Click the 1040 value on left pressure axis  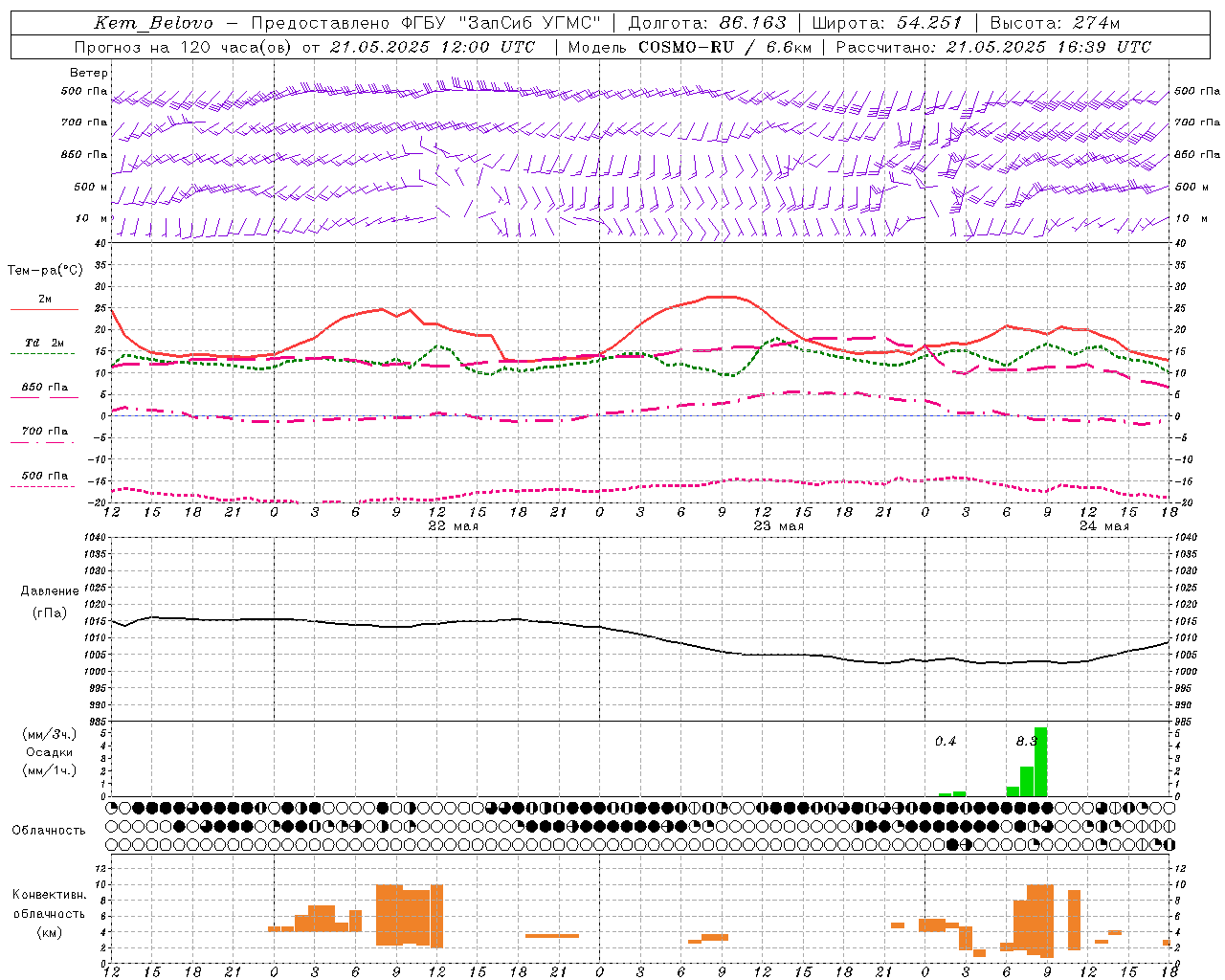pyautogui.click(x=94, y=538)
